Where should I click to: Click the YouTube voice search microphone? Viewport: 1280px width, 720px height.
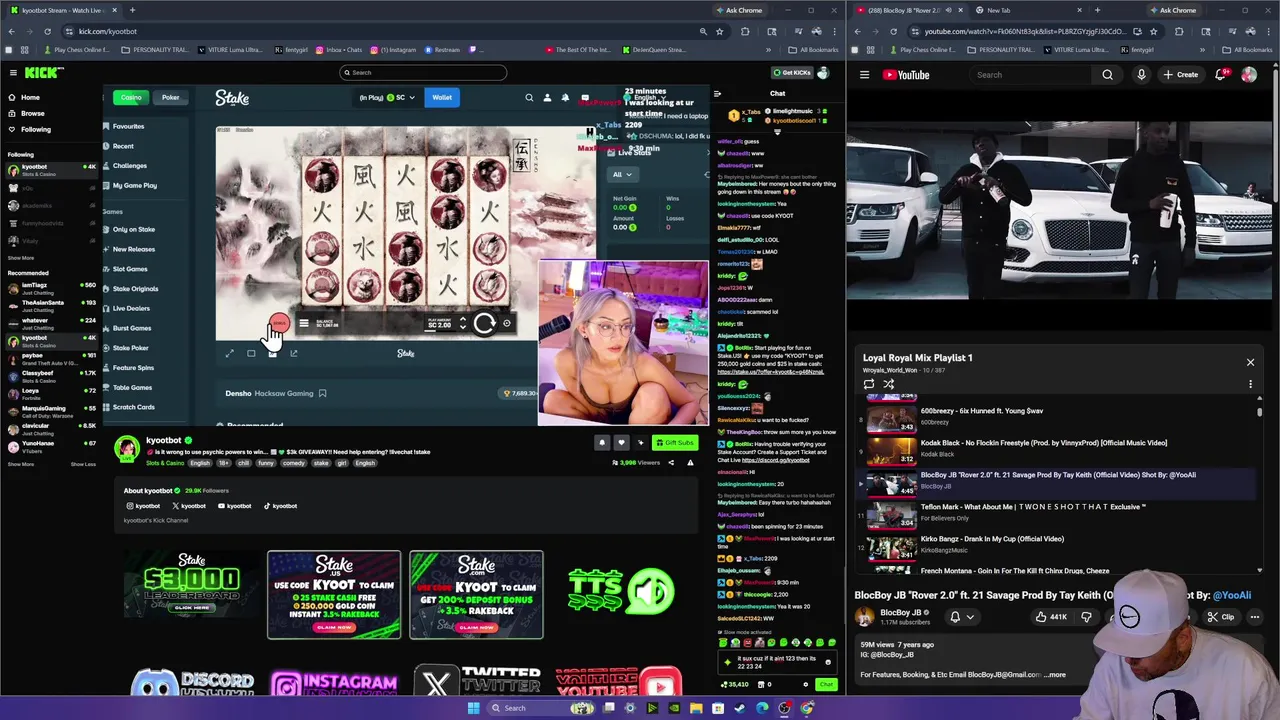[1141, 75]
